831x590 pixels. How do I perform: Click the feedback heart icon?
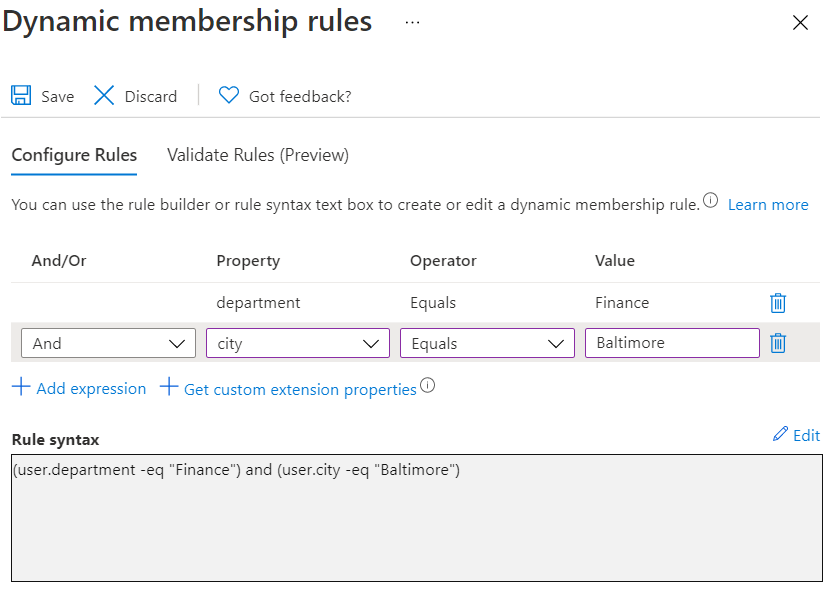(x=229, y=95)
